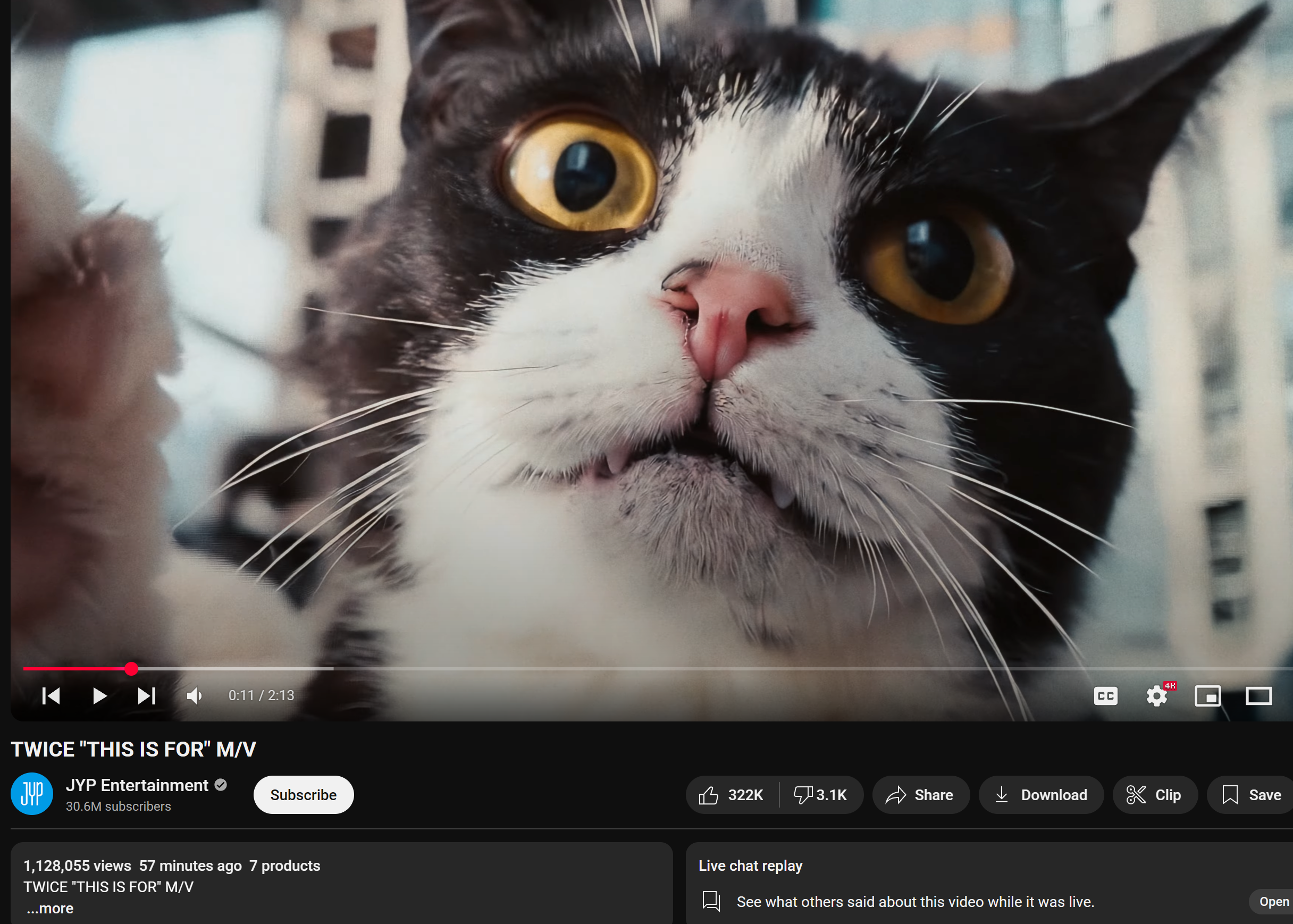This screenshot has width=1293, height=924.
Task: Open JYP Entertainment channel name link
Action: (x=137, y=785)
